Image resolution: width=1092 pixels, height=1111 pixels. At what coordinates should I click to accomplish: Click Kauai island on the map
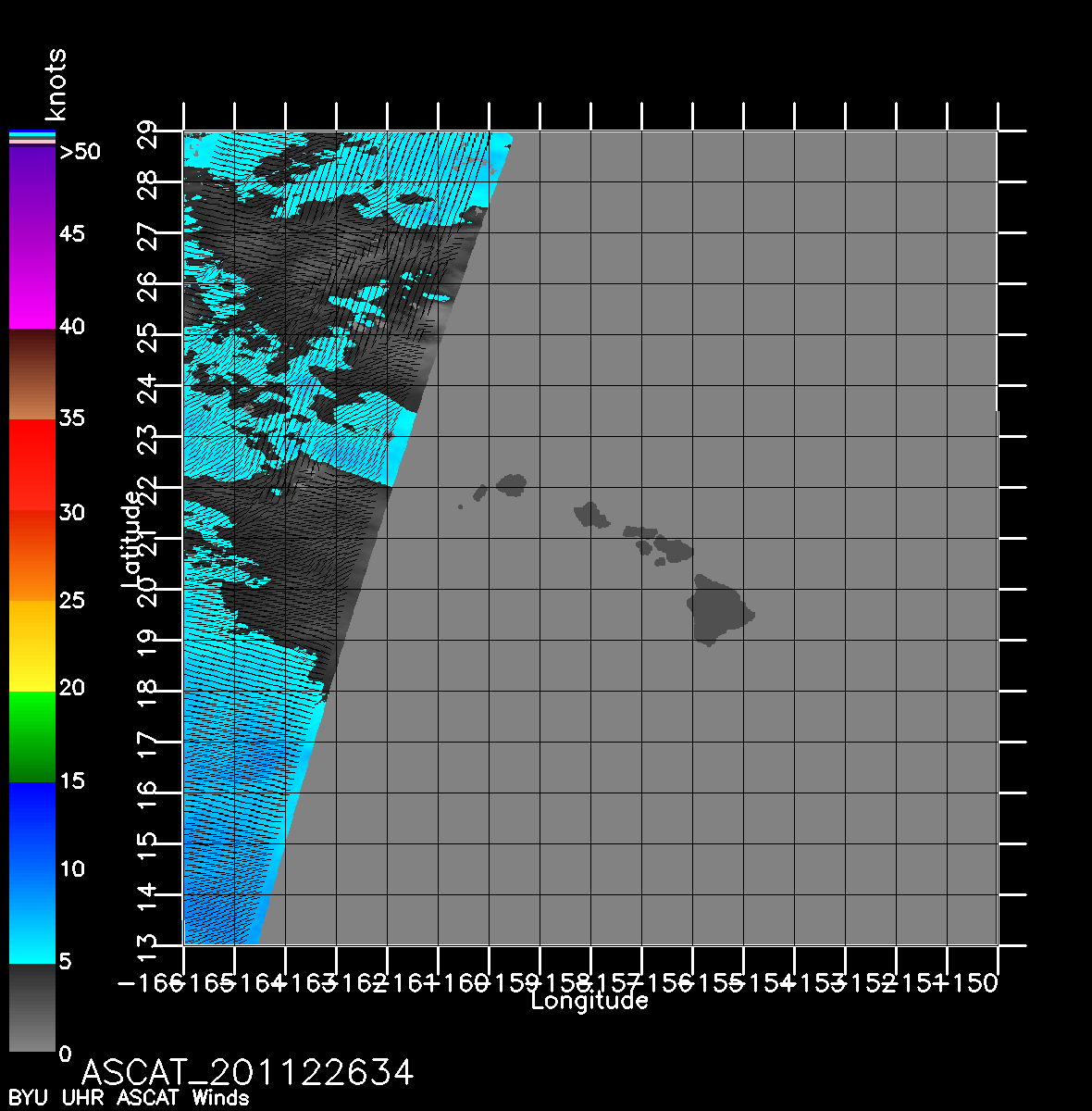click(x=511, y=483)
